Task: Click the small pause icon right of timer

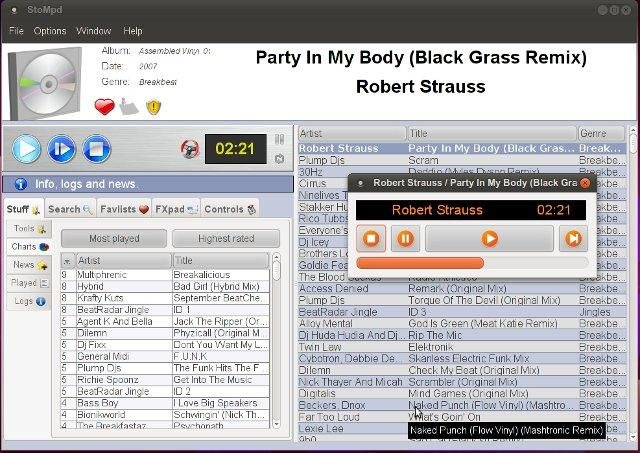Action: coord(280,140)
